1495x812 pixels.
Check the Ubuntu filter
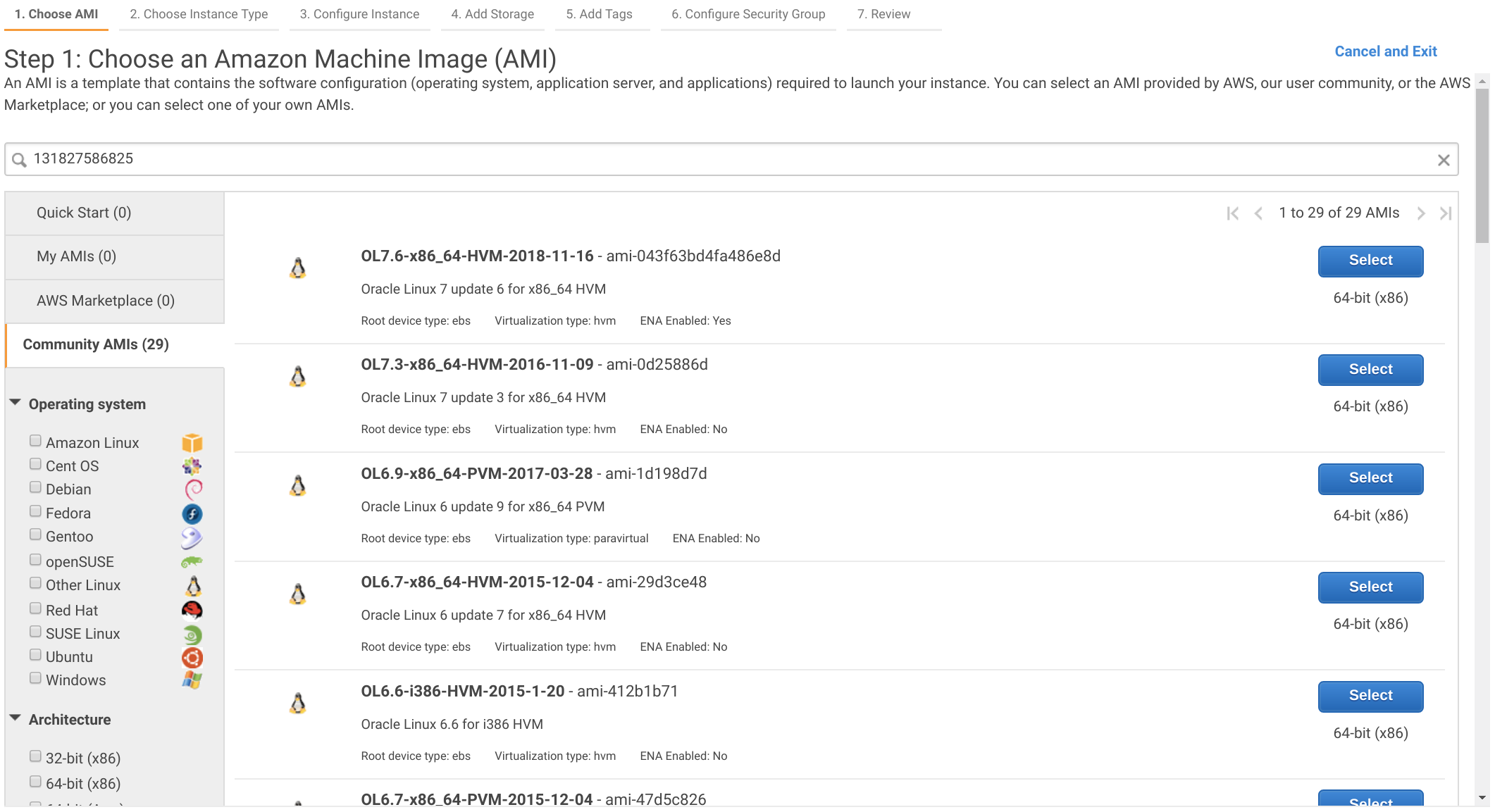point(35,655)
